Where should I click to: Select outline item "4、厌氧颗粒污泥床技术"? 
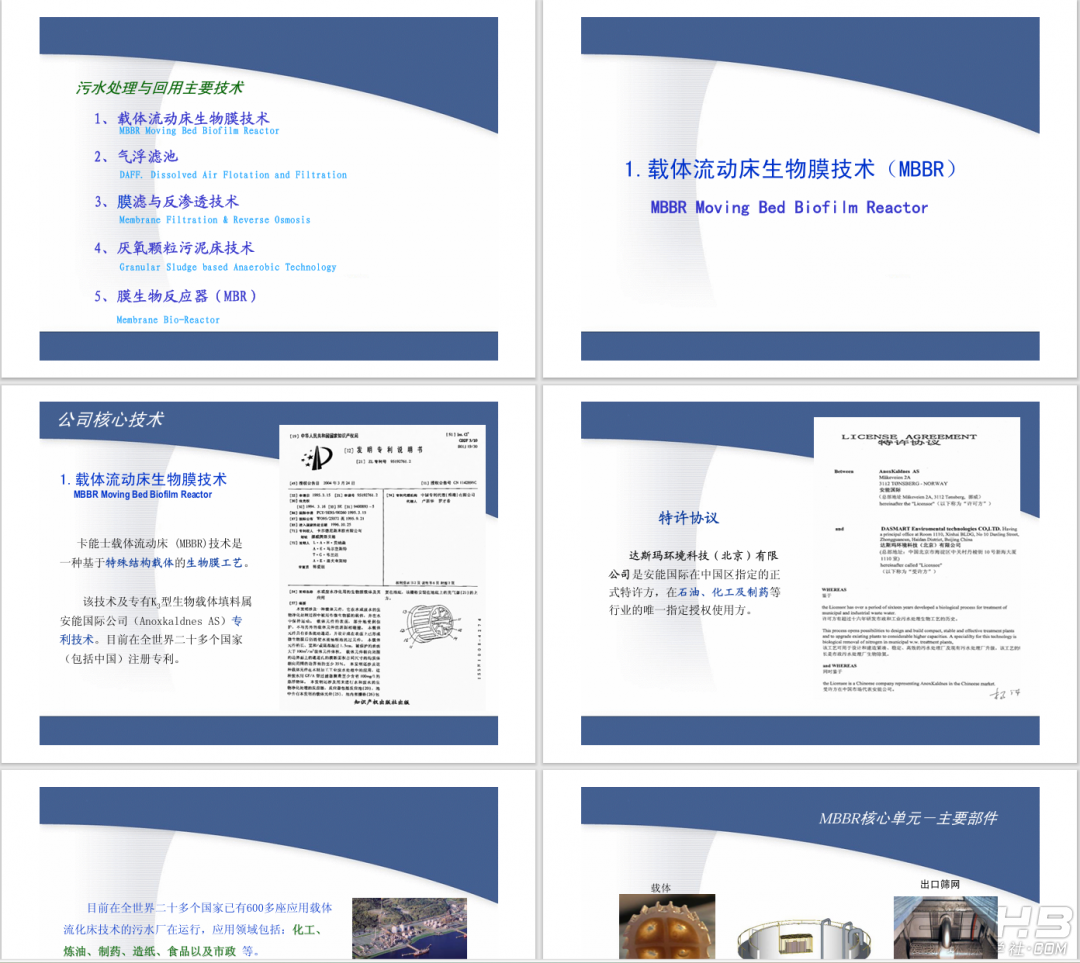tap(174, 248)
